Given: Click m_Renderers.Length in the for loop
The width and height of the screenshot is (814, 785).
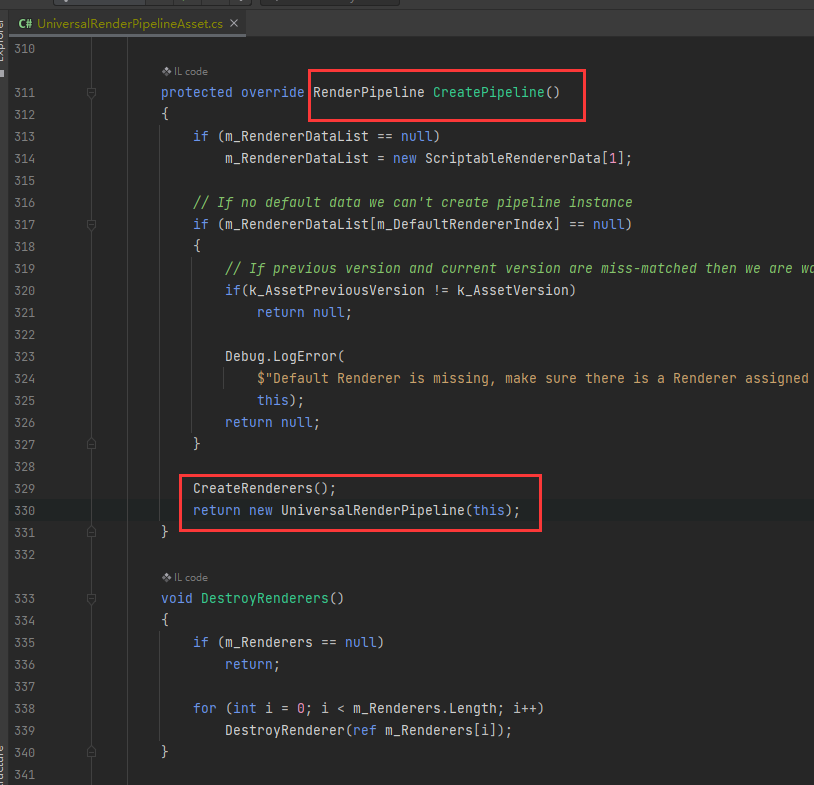Looking at the screenshot, I should point(425,709).
